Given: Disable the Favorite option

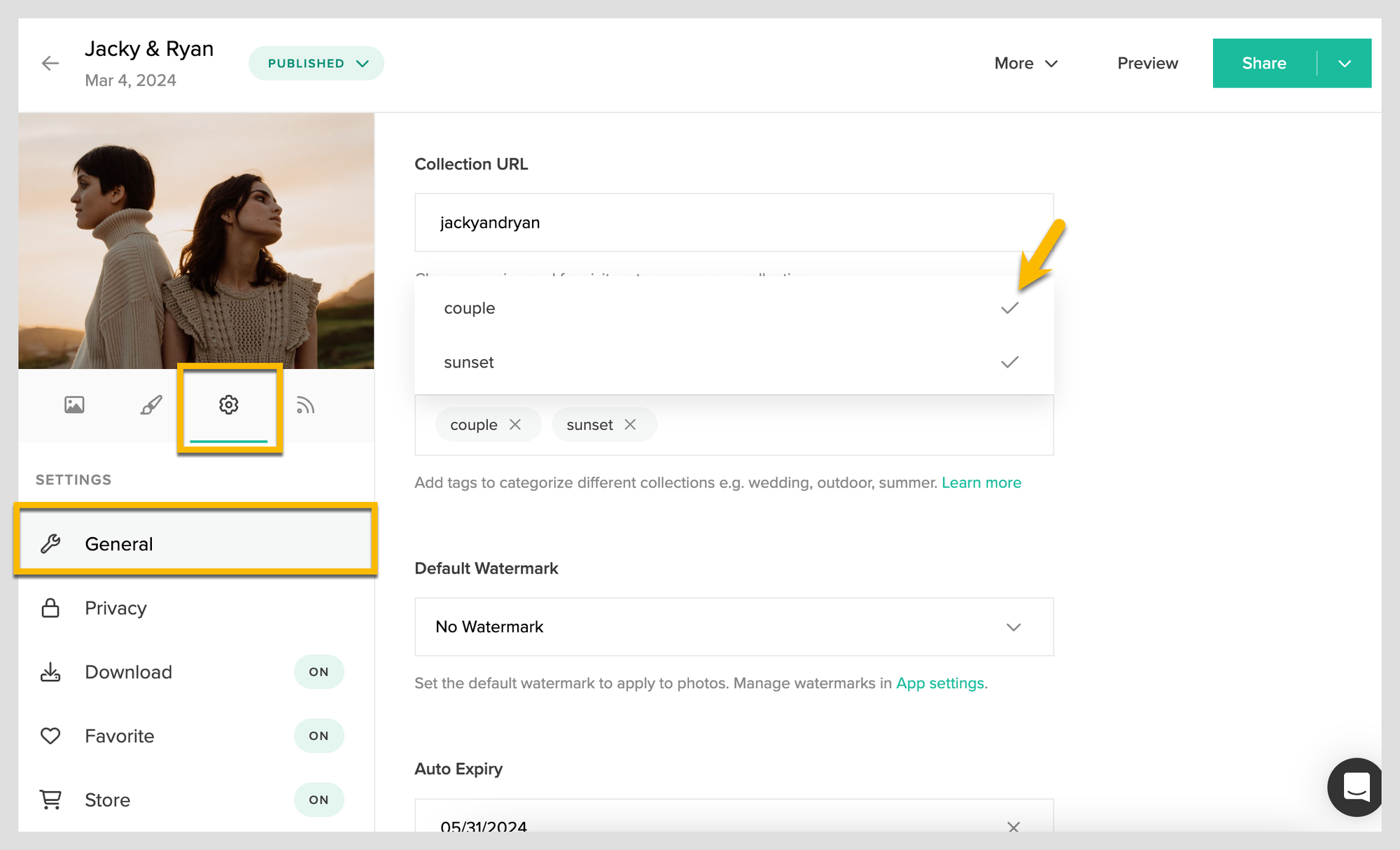Looking at the screenshot, I should click(x=318, y=735).
